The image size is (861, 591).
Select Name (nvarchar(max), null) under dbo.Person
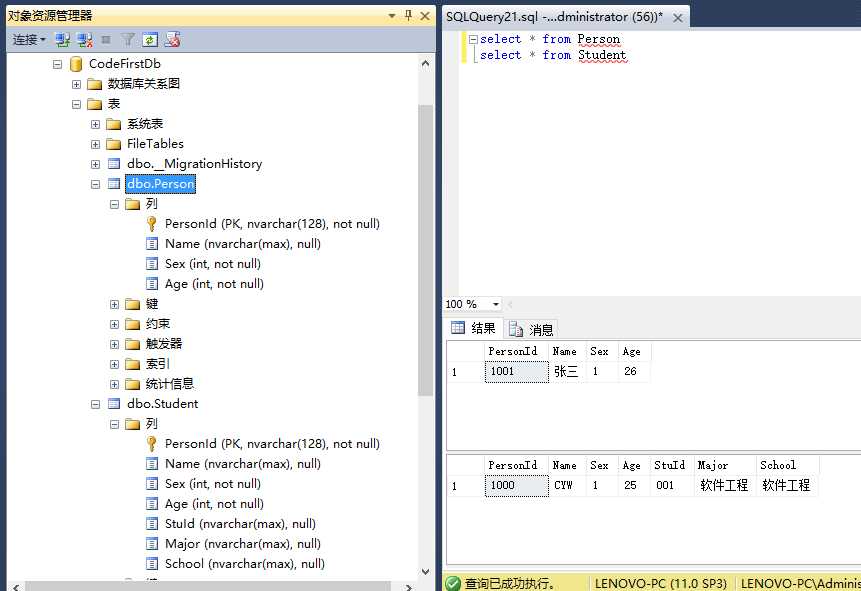[243, 244]
